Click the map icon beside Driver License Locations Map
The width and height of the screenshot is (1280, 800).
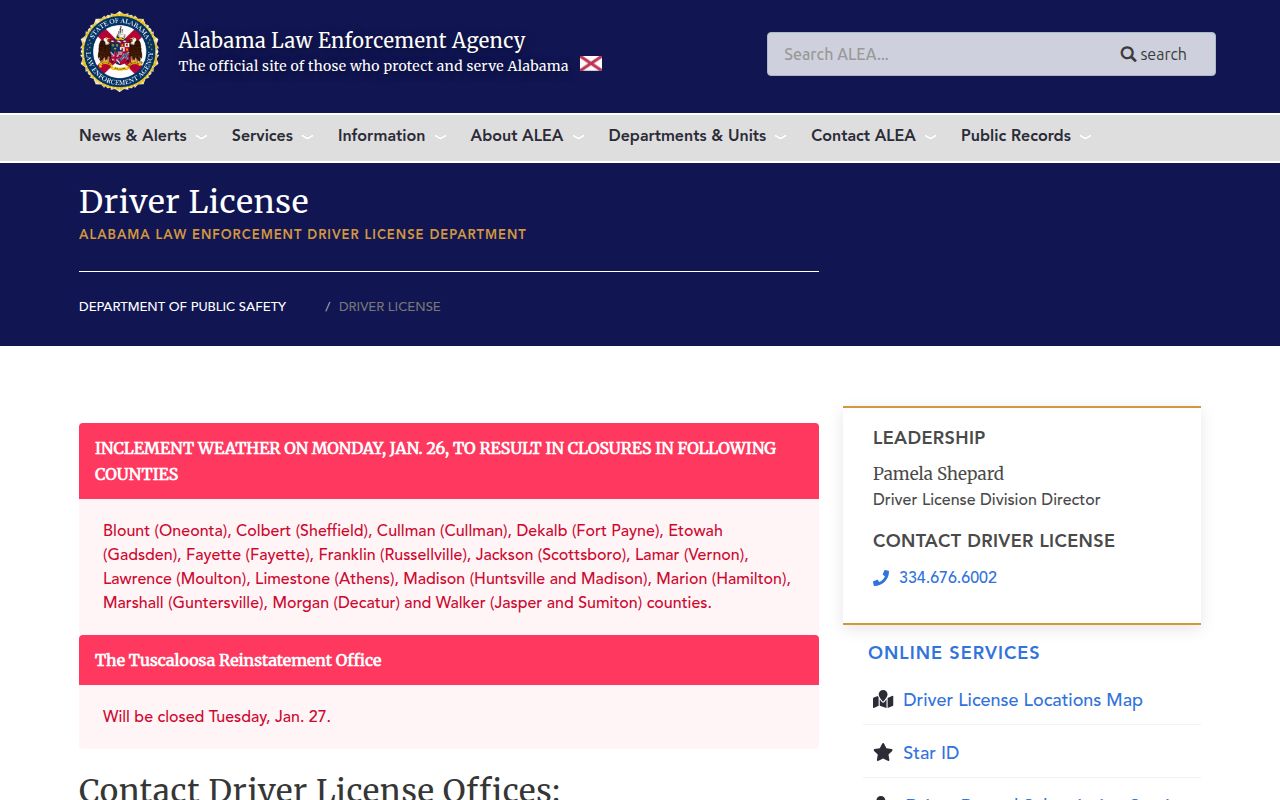883,700
